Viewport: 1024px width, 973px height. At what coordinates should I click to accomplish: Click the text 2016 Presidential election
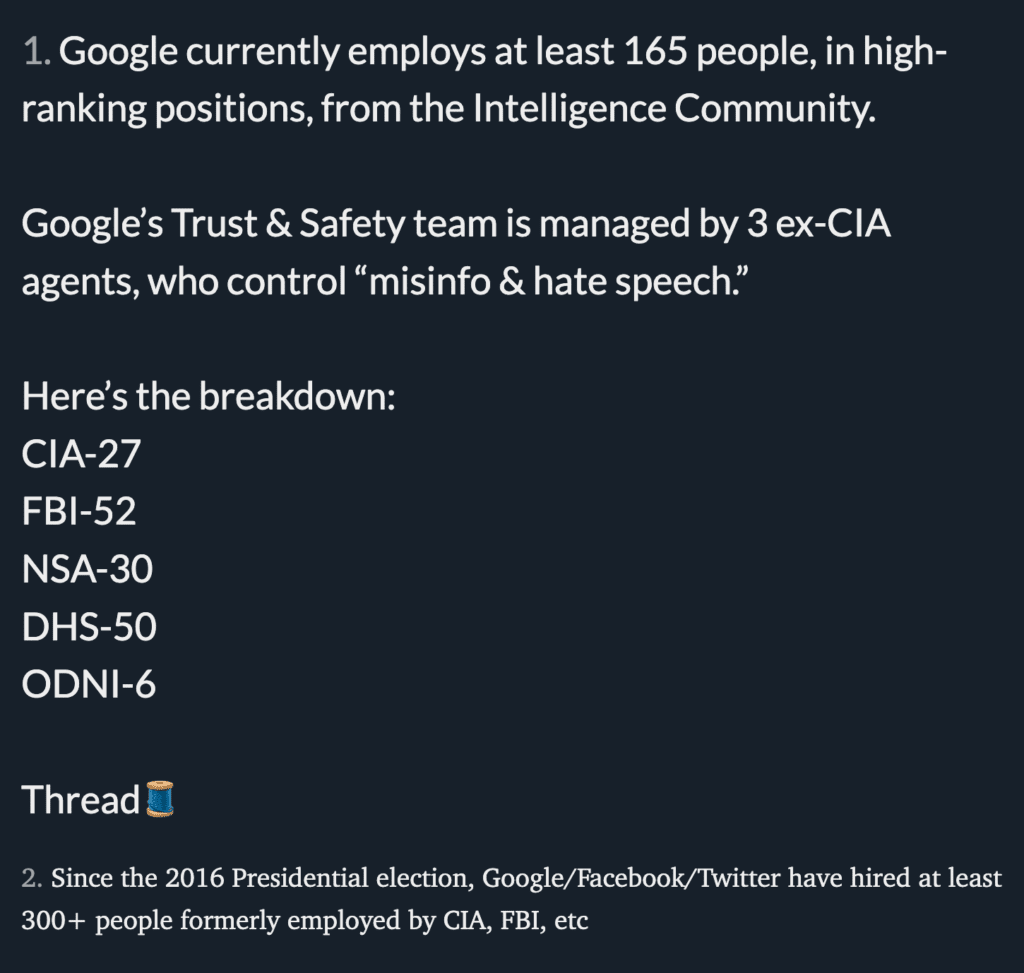click(319, 878)
